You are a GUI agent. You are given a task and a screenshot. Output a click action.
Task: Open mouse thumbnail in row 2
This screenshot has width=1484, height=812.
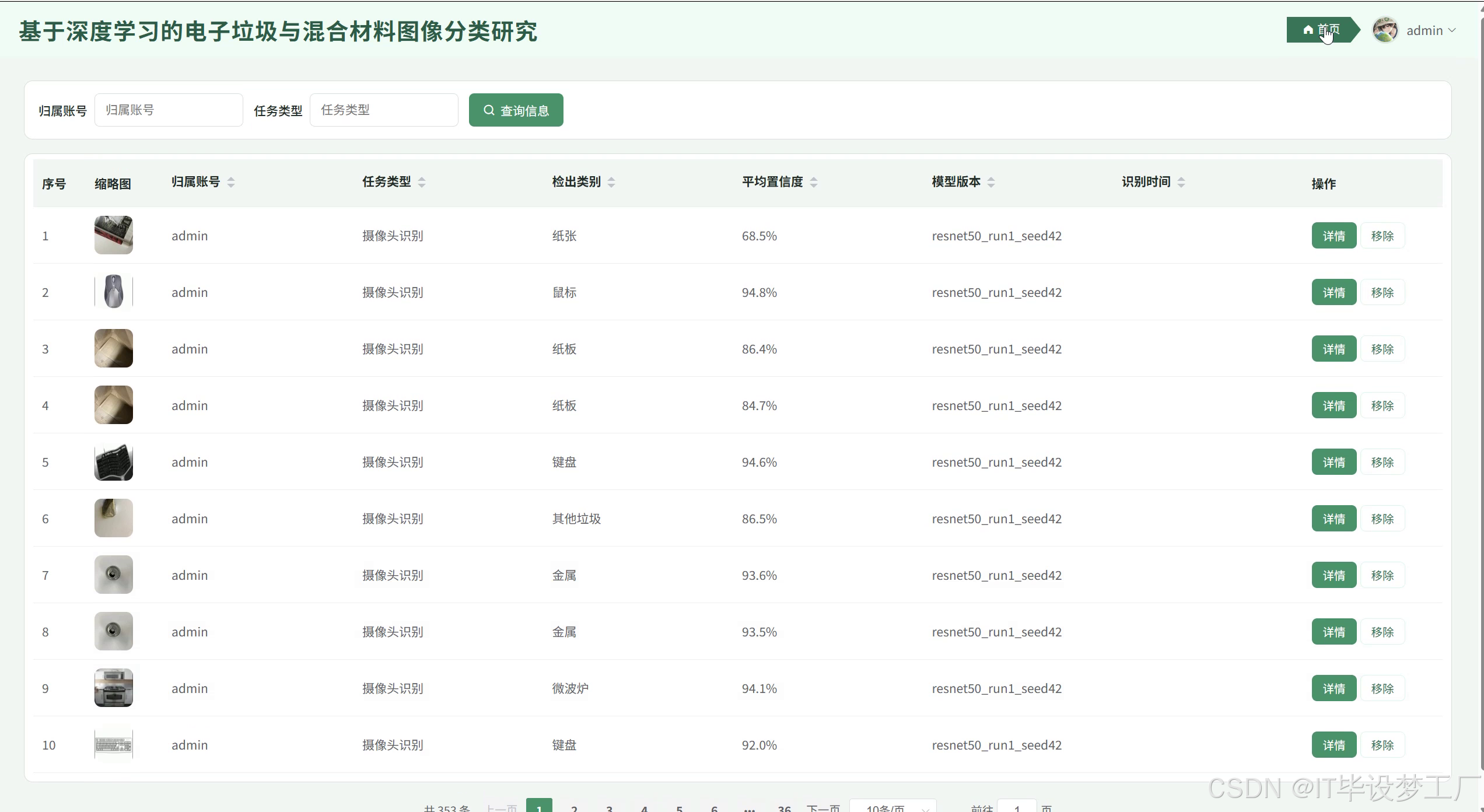(x=114, y=292)
